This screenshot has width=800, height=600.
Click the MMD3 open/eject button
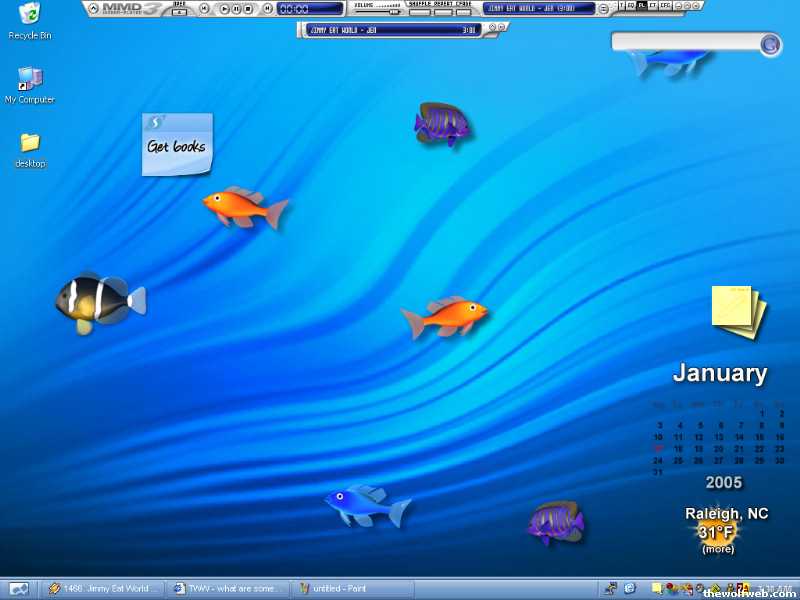(180, 11)
